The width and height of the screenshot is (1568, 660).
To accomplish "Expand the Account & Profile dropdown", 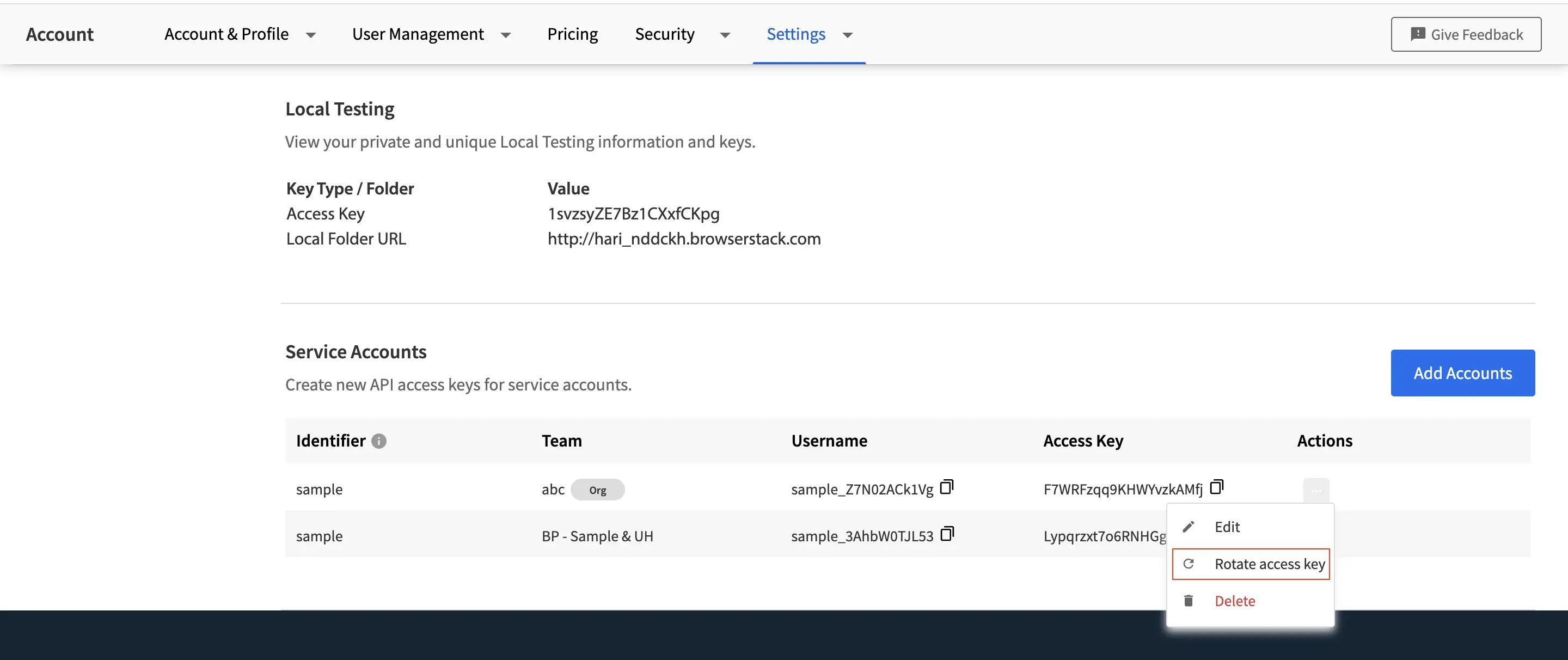I will [311, 35].
